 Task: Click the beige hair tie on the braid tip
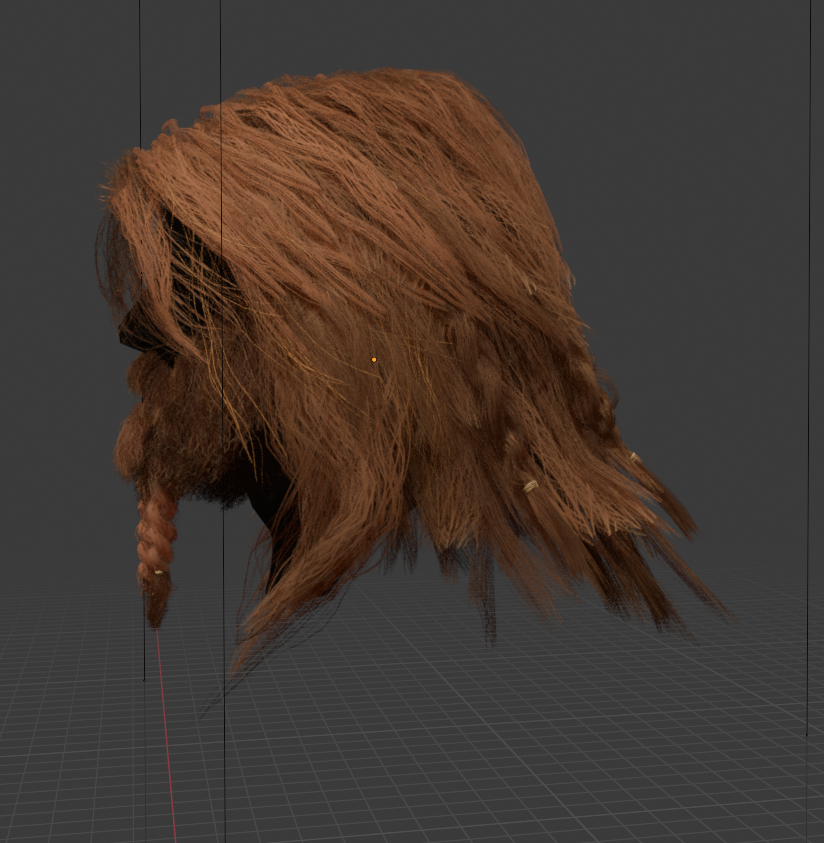click(x=159, y=573)
